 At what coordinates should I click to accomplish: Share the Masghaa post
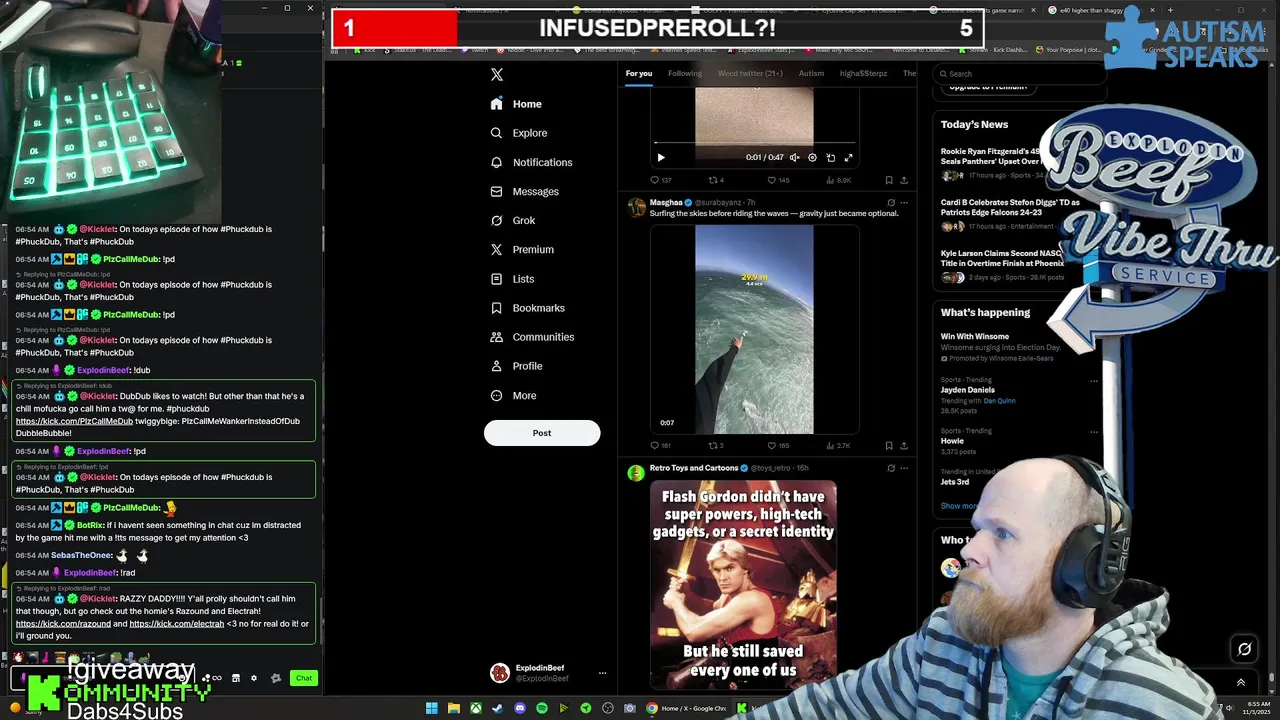[x=904, y=445]
